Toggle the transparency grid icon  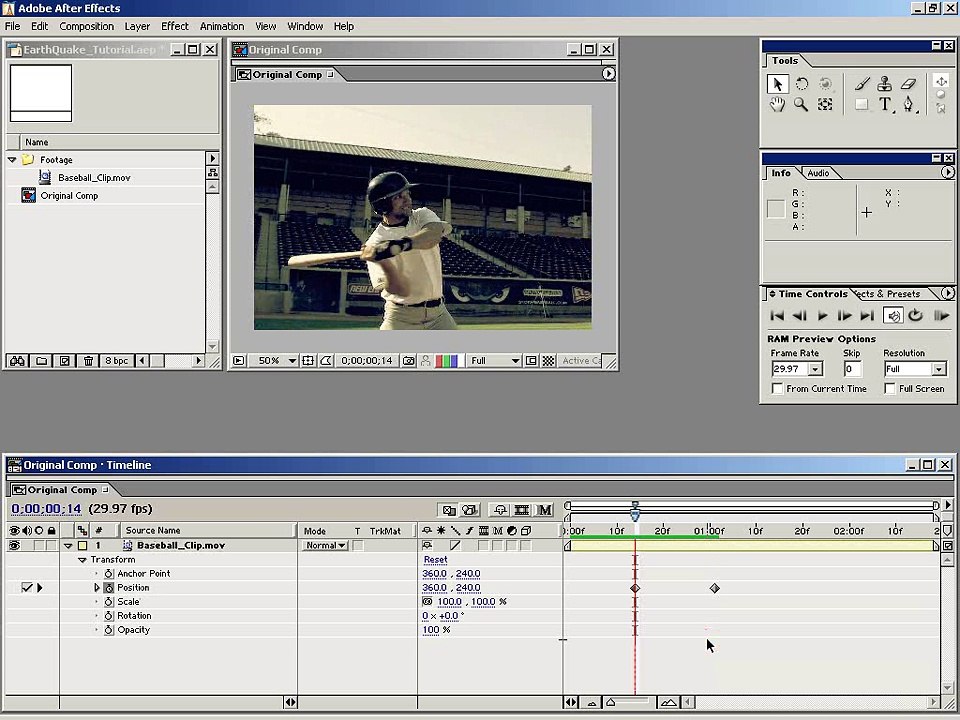549,361
